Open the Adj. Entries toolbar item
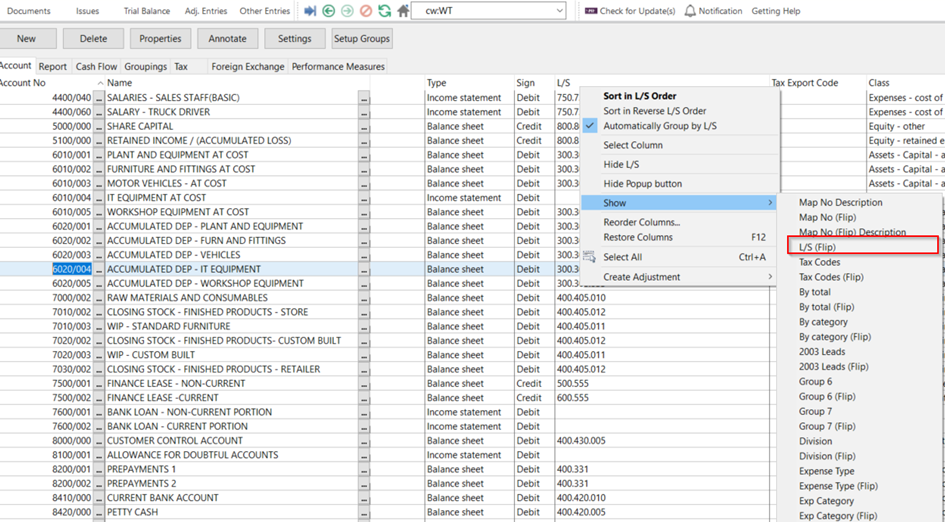 pyautogui.click(x=206, y=11)
